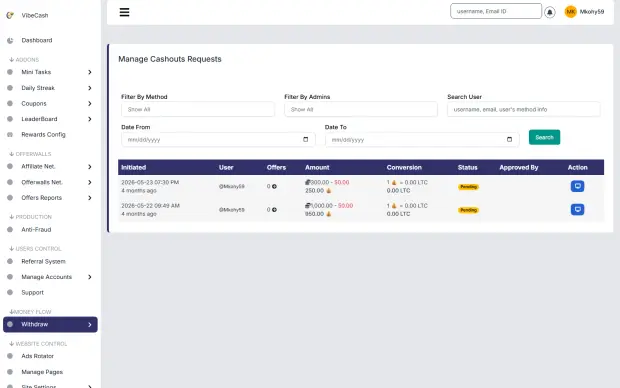
Task: Click the Manage Cashouts Requests heading
Action: pyautogui.click(x=170, y=59)
